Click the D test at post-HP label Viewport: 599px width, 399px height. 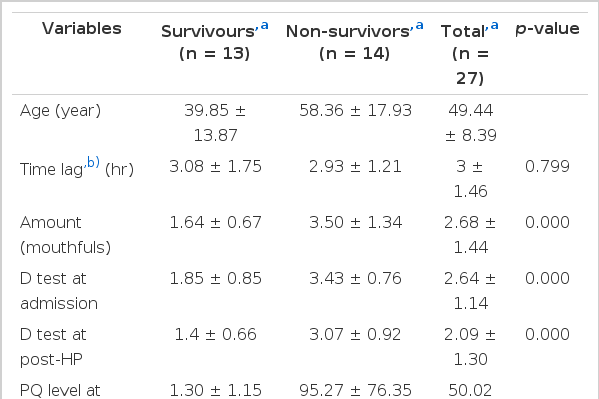[x=53, y=347]
